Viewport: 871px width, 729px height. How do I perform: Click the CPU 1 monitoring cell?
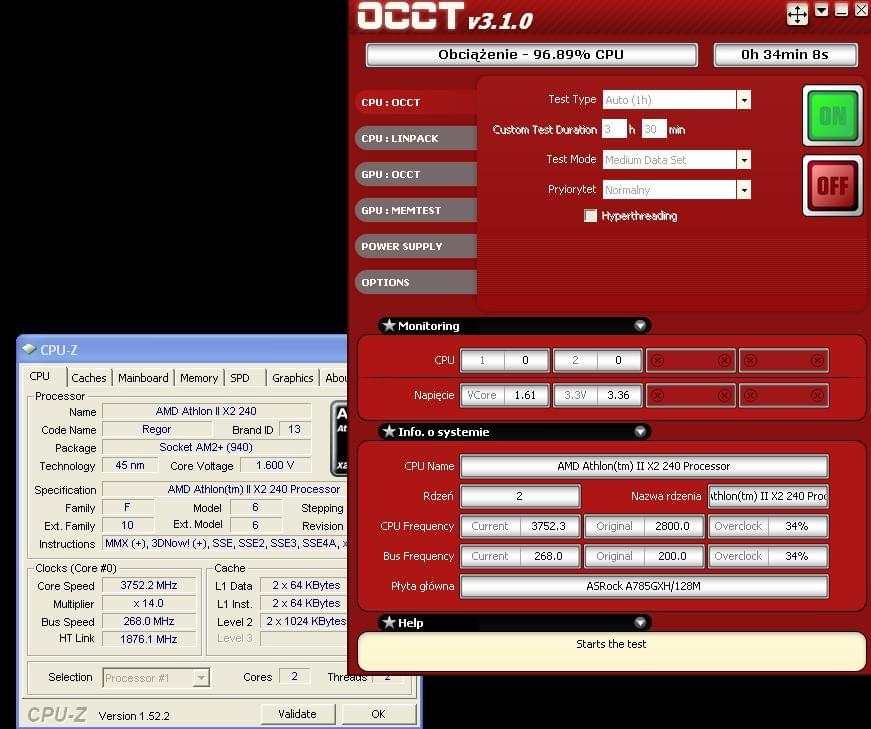[x=504, y=361]
